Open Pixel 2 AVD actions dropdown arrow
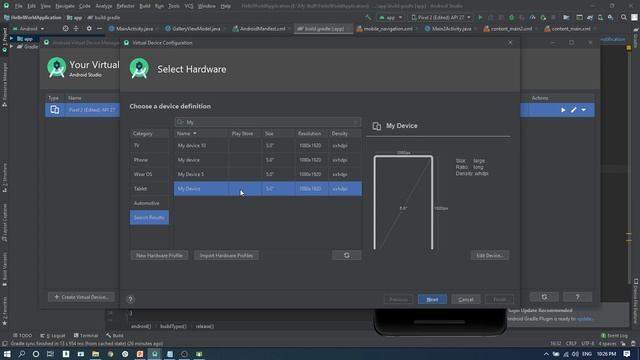The width and height of the screenshot is (640, 360). (x=584, y=110)
